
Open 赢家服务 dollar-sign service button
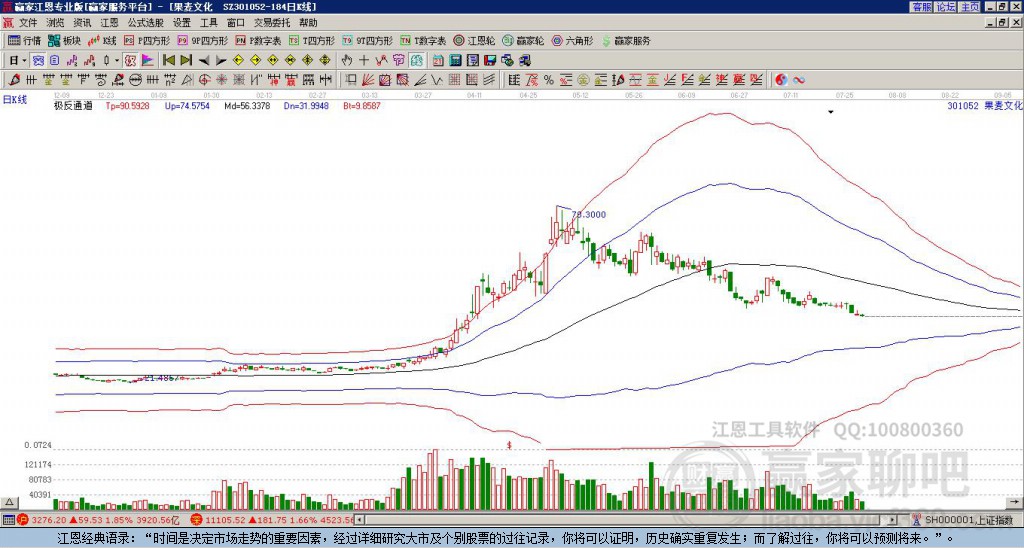(x=626, y=40)
